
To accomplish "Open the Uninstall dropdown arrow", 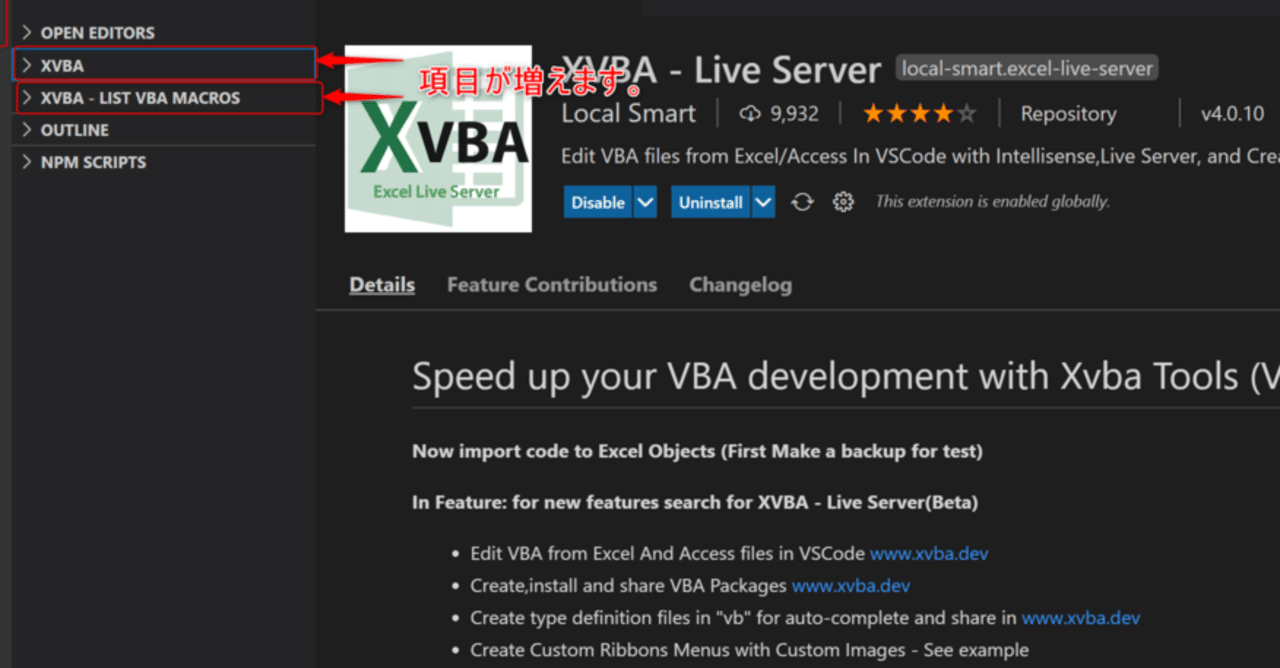I will click(x=763, y=202).
